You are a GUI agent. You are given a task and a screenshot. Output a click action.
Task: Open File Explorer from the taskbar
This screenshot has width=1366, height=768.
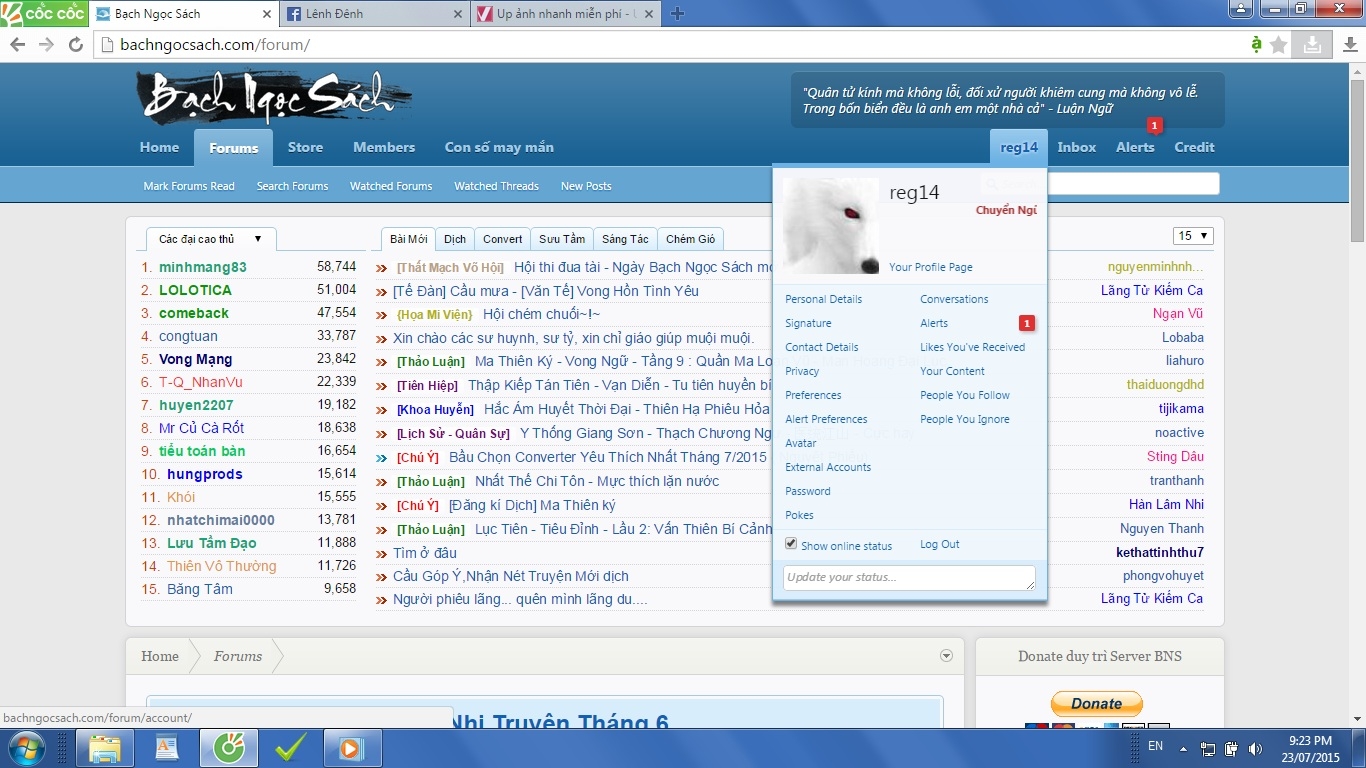coord(105,748)
